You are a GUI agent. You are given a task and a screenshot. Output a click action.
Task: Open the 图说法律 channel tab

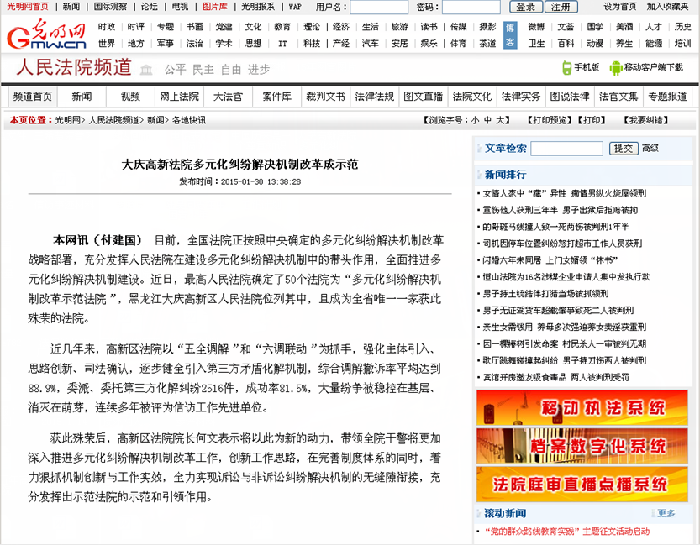(x=570, y=97)
